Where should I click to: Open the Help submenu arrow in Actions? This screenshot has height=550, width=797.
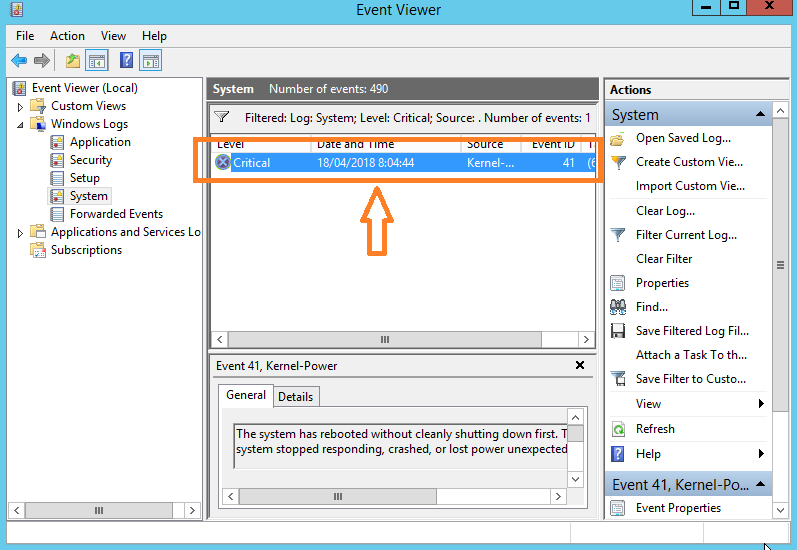coord(761,453)
